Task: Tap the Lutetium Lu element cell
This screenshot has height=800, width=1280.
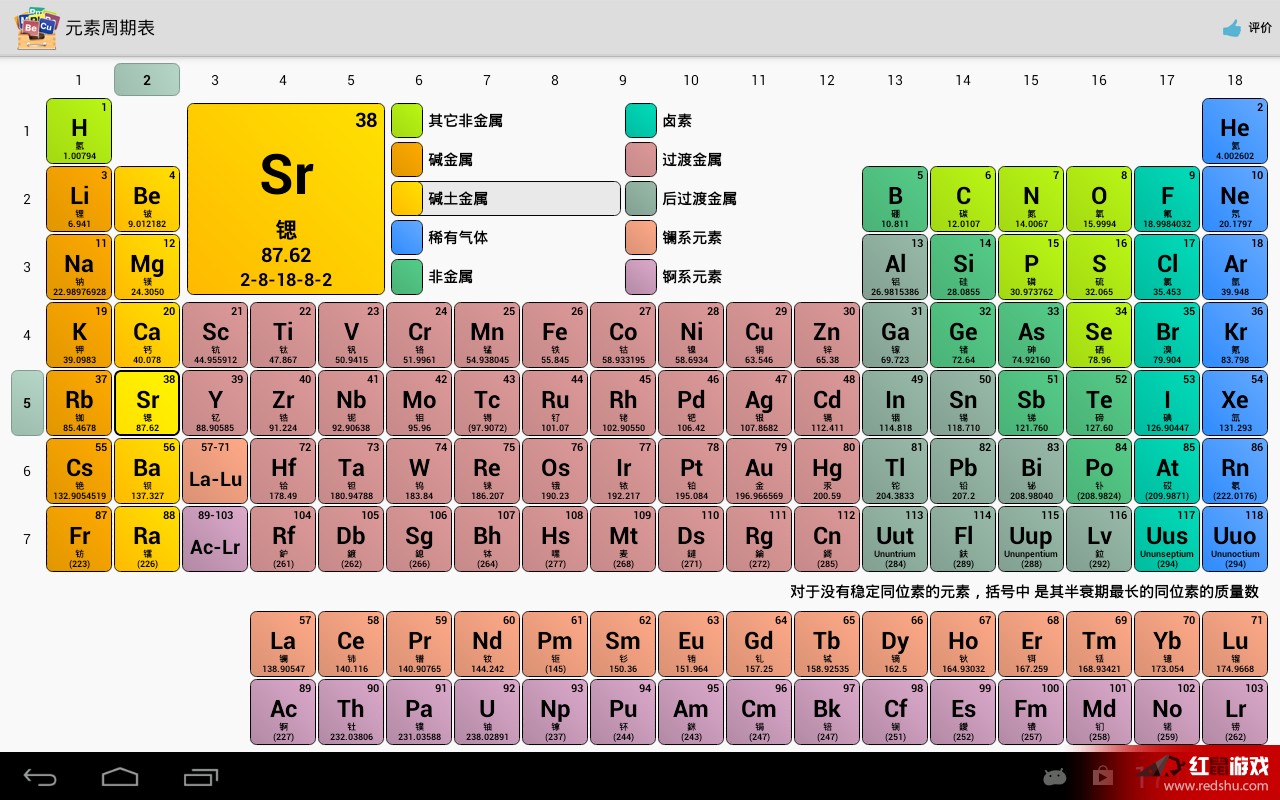Action: click(x=1235, y=644)
